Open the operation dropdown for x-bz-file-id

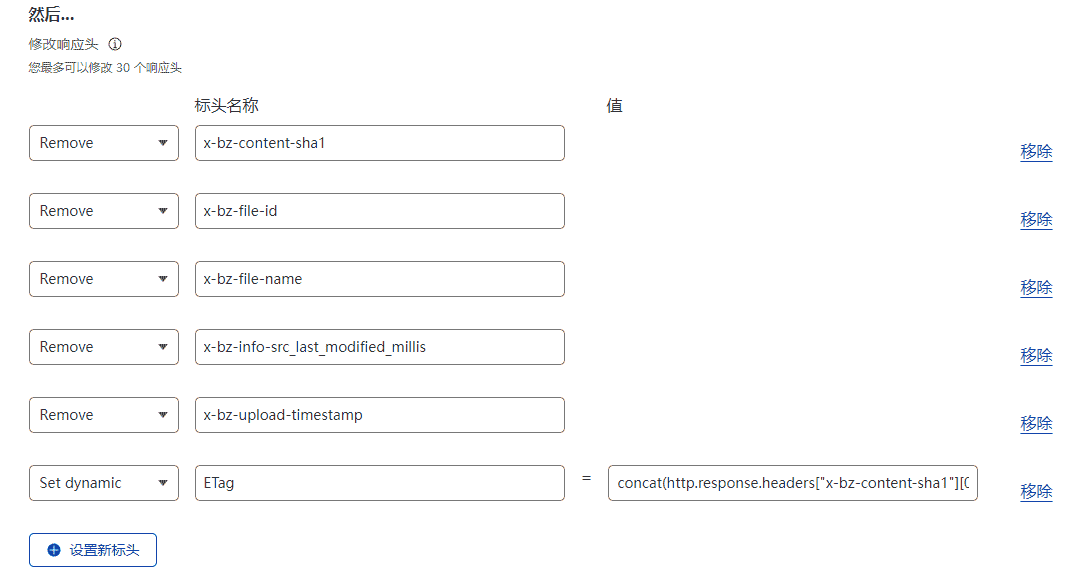104,211
